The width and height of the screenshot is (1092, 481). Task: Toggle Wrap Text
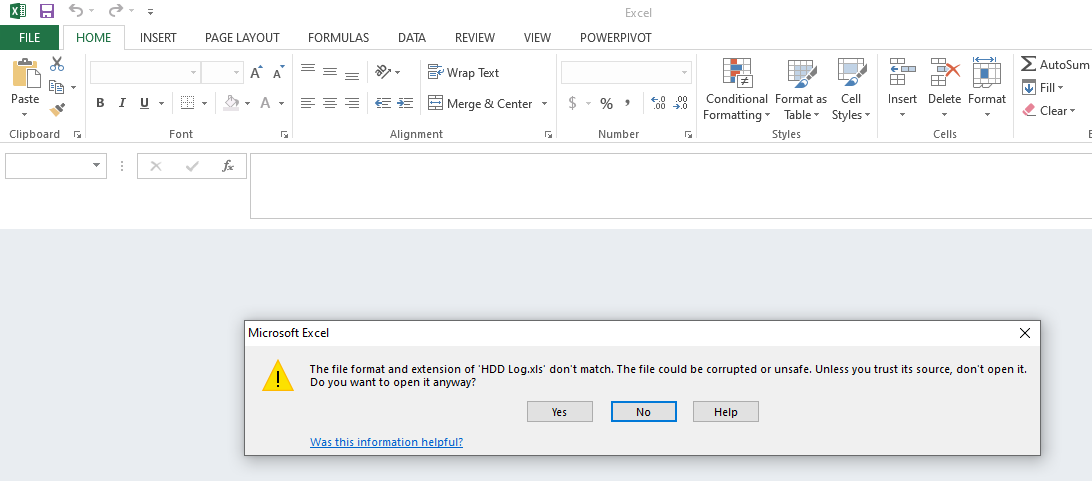[463, 72]
